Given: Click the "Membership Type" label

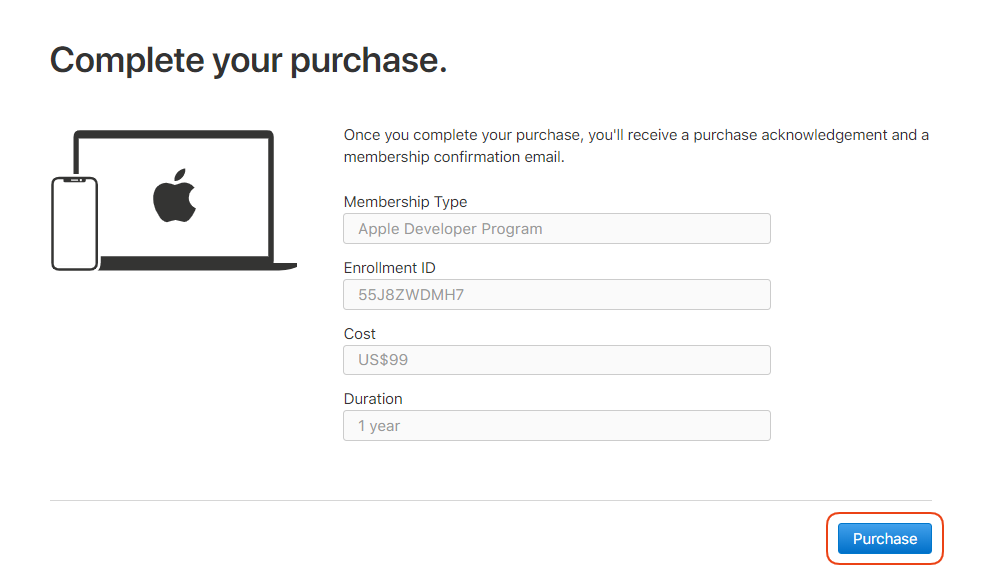Looking at the screenshot, I should pos(405,202).
